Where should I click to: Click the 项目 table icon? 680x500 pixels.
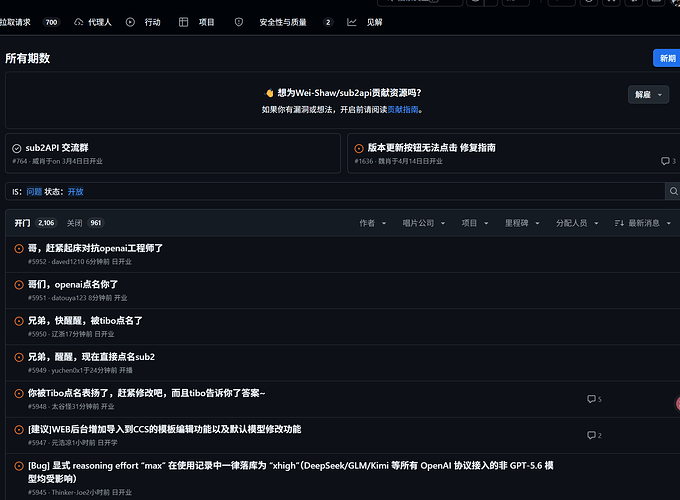pos(183,22)
